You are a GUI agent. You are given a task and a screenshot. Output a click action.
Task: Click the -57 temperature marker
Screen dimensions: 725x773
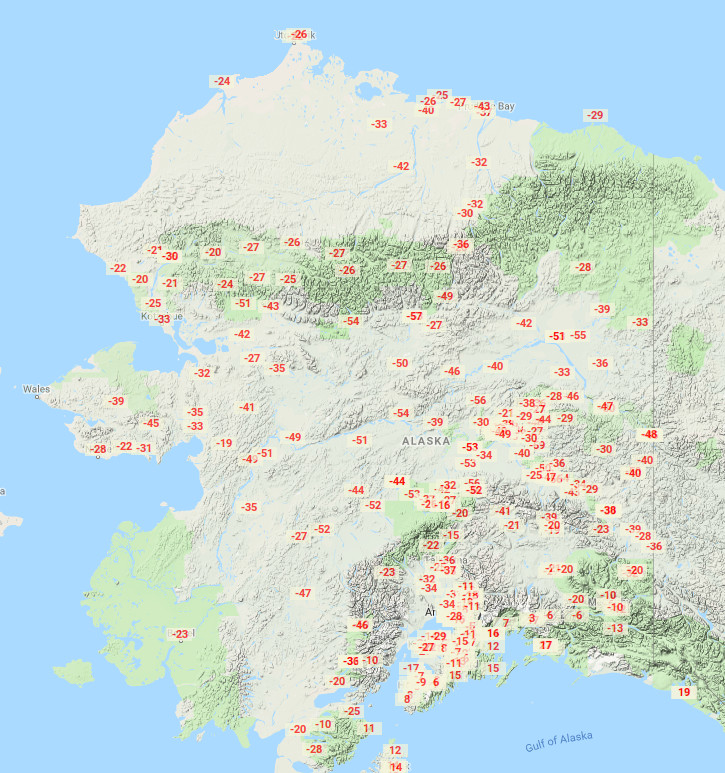tap(414, 316)
